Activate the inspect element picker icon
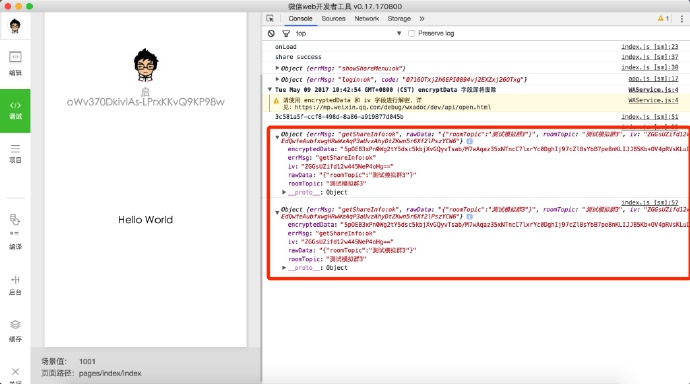The image size is (690, 384). coord(270,18)
